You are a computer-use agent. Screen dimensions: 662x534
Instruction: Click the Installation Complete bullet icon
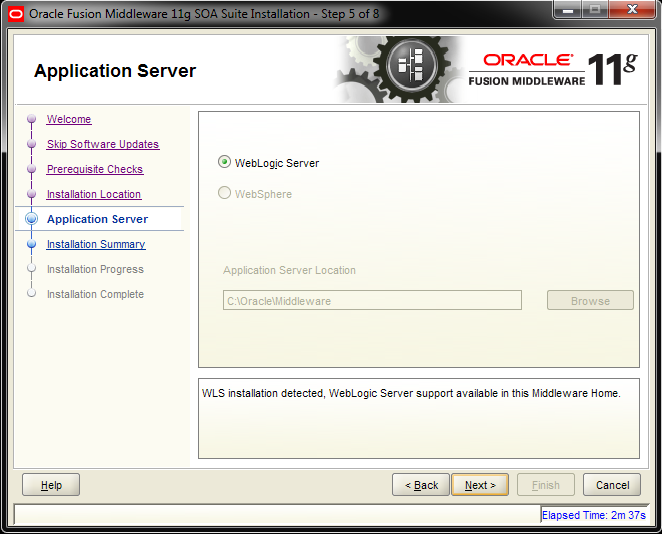[x=31, y=293]
